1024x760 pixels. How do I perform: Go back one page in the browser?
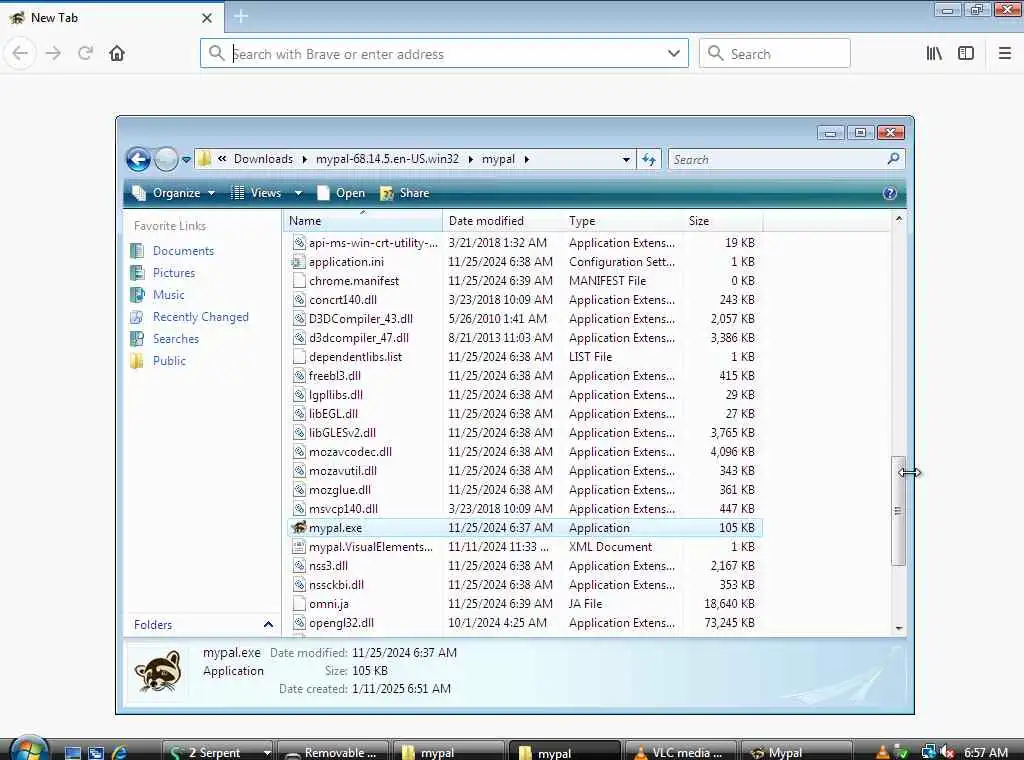[x=20, y=54]
